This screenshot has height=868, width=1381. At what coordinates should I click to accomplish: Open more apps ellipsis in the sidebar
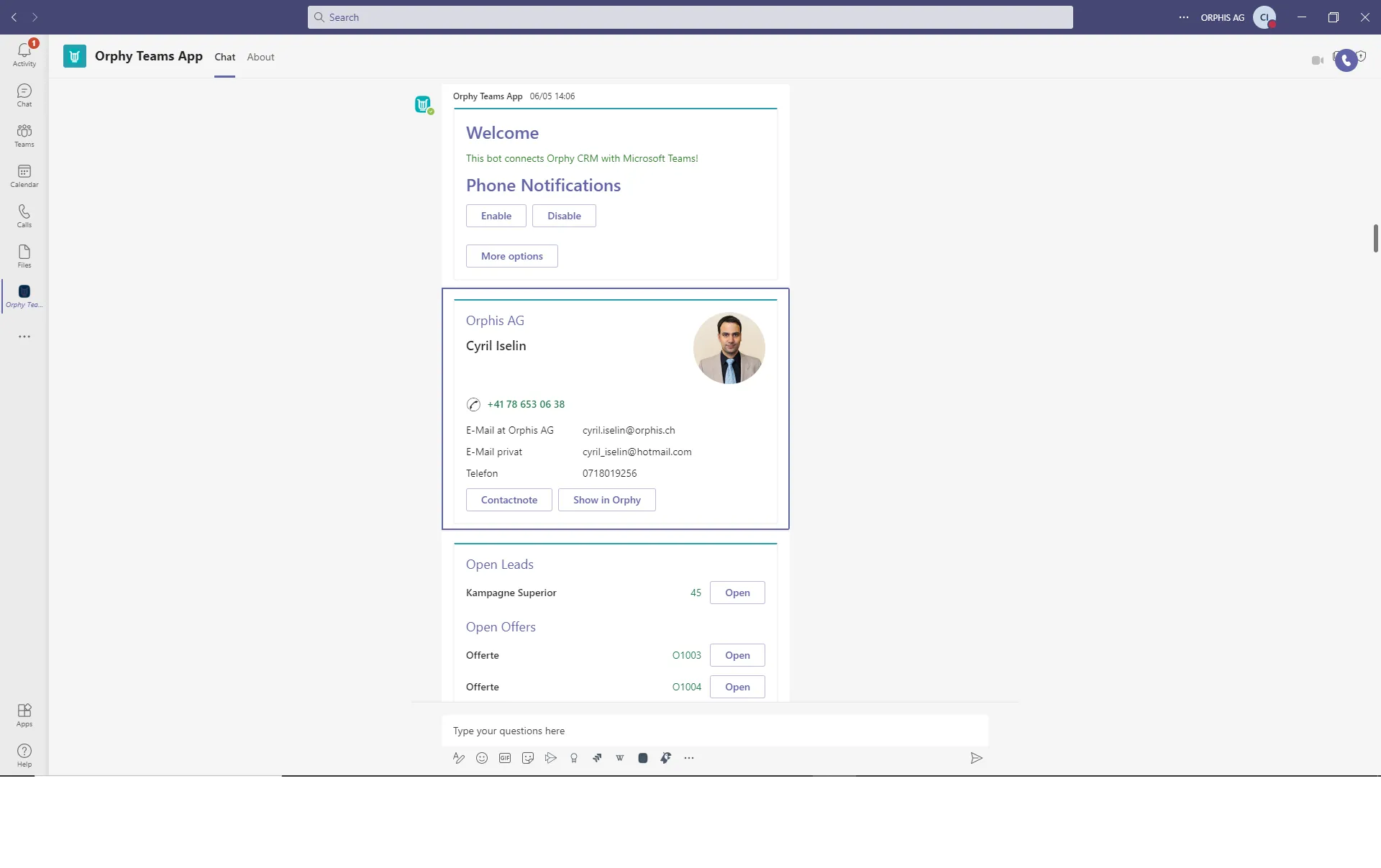click(x=24, y=337)
